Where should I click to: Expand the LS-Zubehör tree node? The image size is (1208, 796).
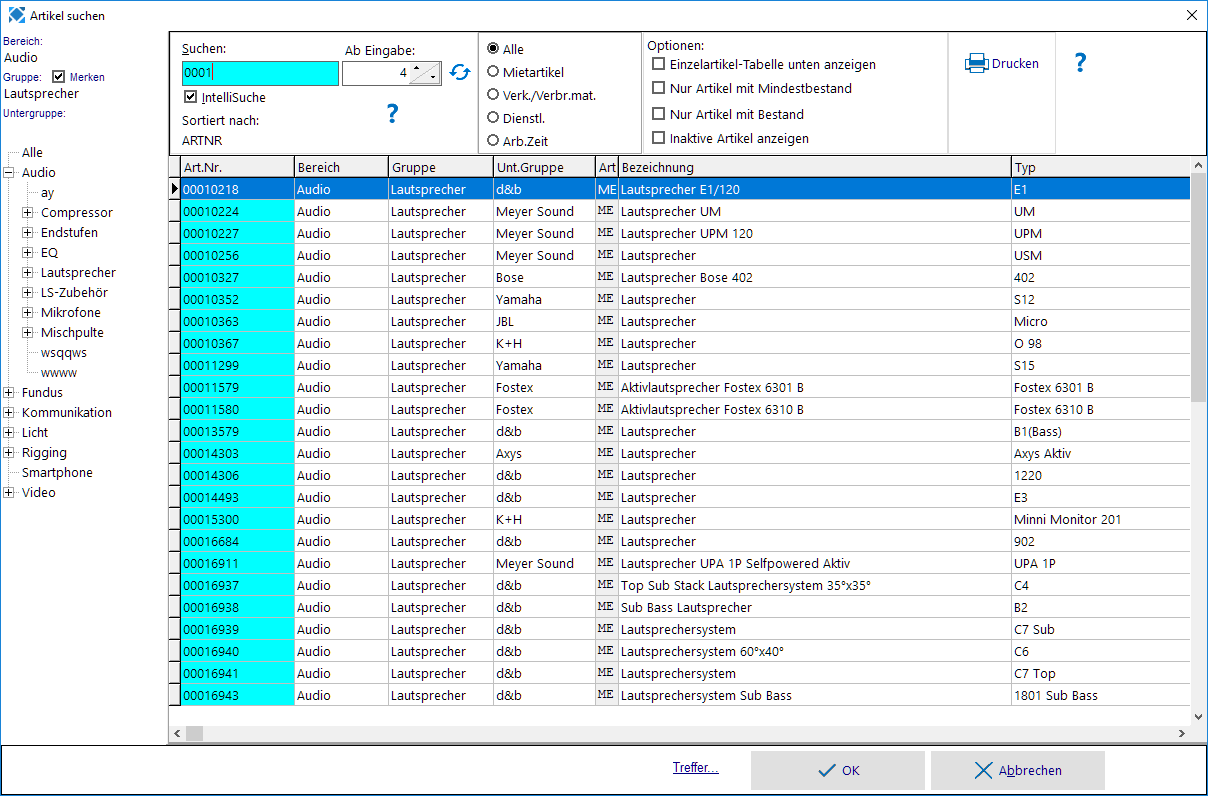[28, 292]
